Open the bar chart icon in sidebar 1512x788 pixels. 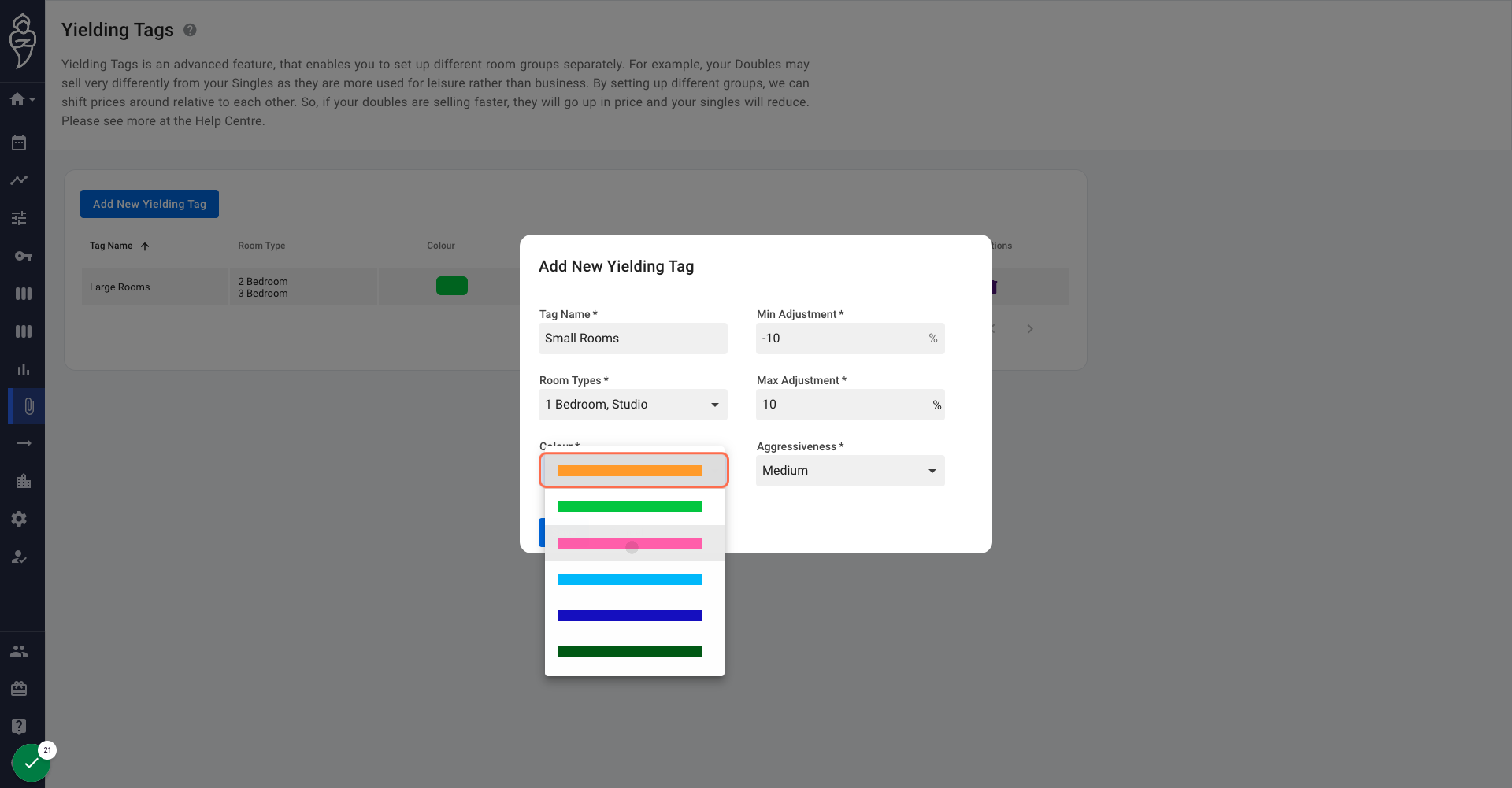coord(23,369)
